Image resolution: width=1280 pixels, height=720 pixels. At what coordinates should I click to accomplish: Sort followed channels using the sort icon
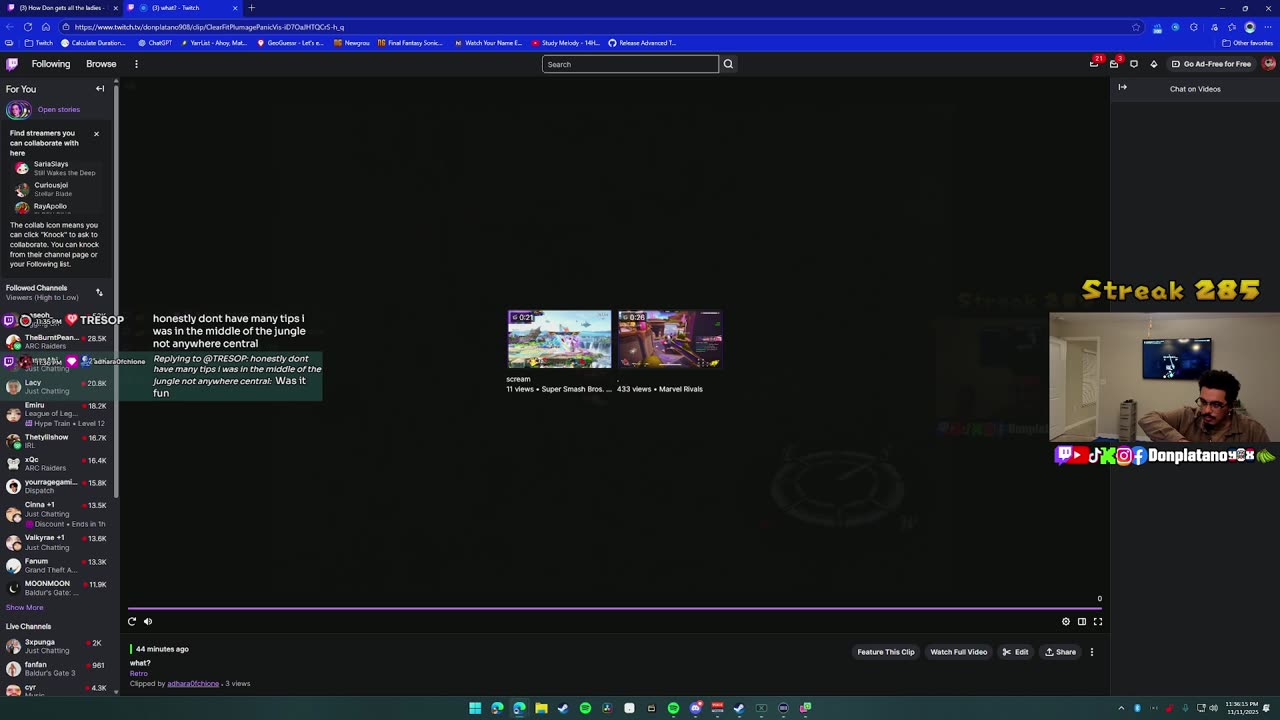point(99,292)
